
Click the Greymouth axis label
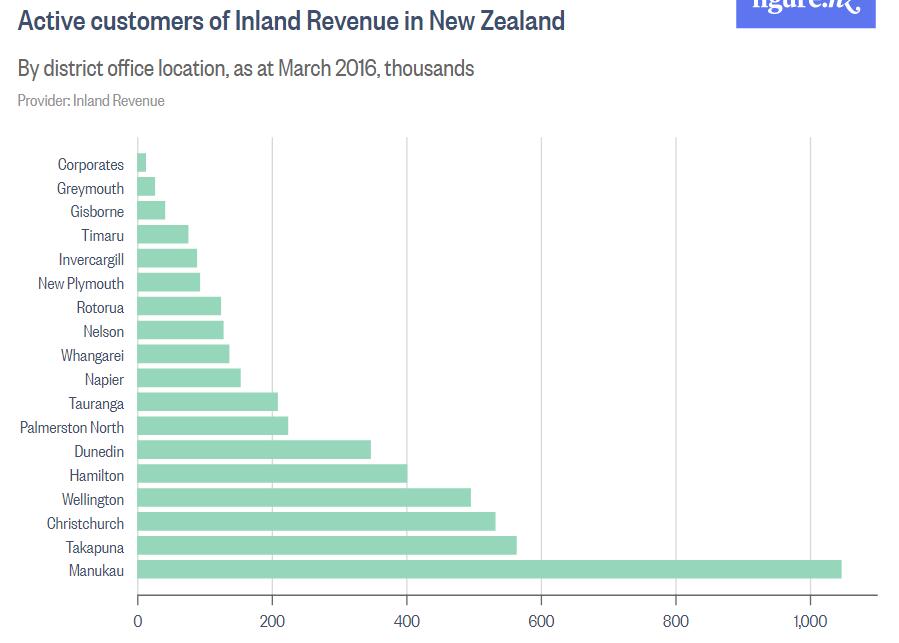coord(91,188)
